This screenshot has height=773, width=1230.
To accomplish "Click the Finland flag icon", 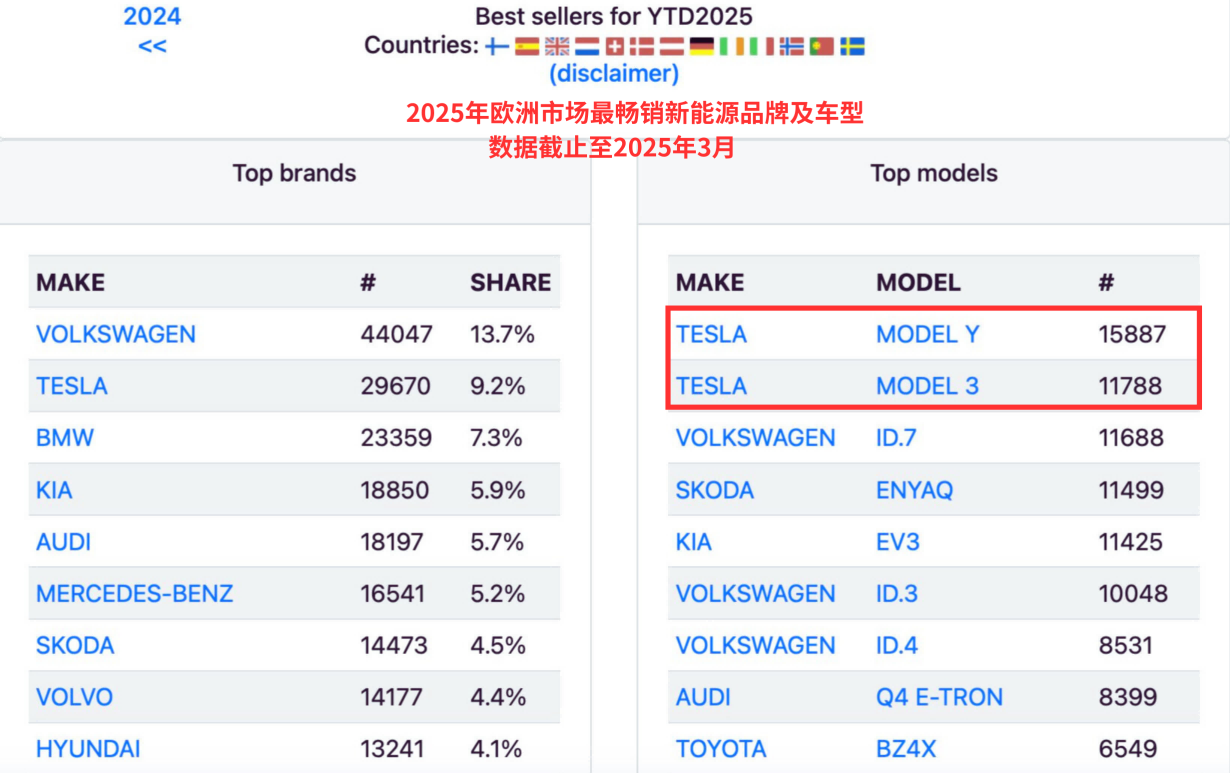I will (x=497, y=46).
